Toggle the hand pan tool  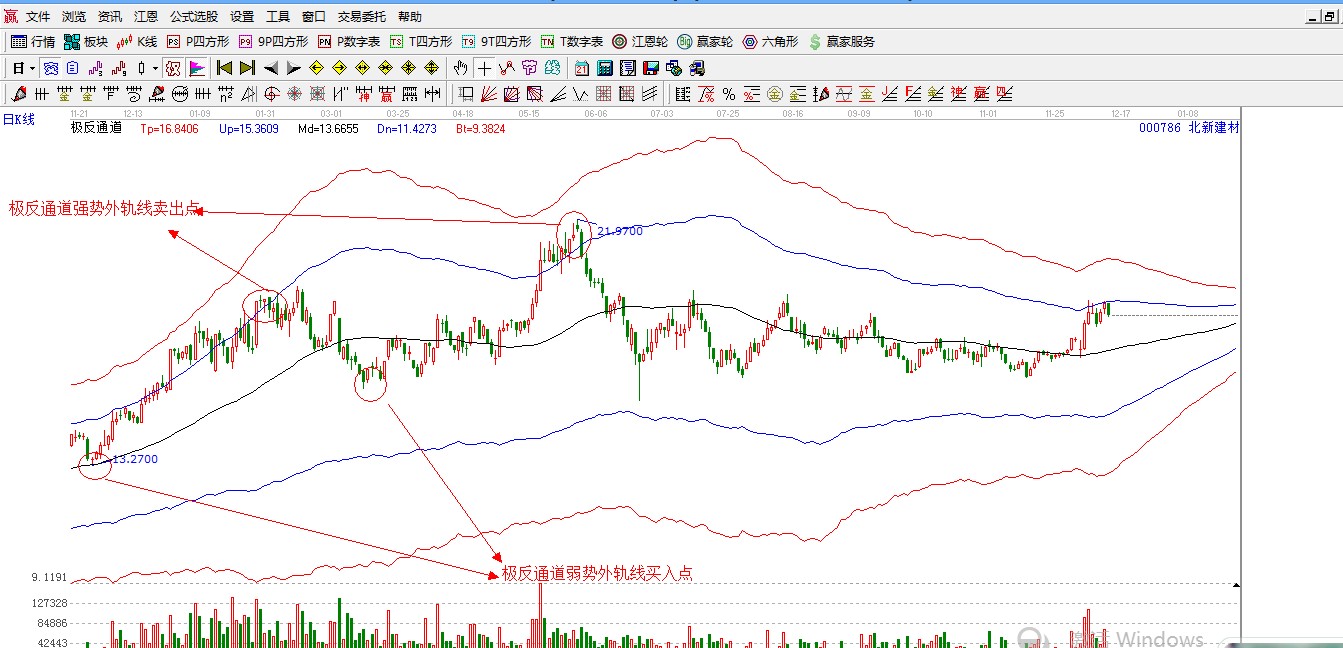tap(460, 68)
